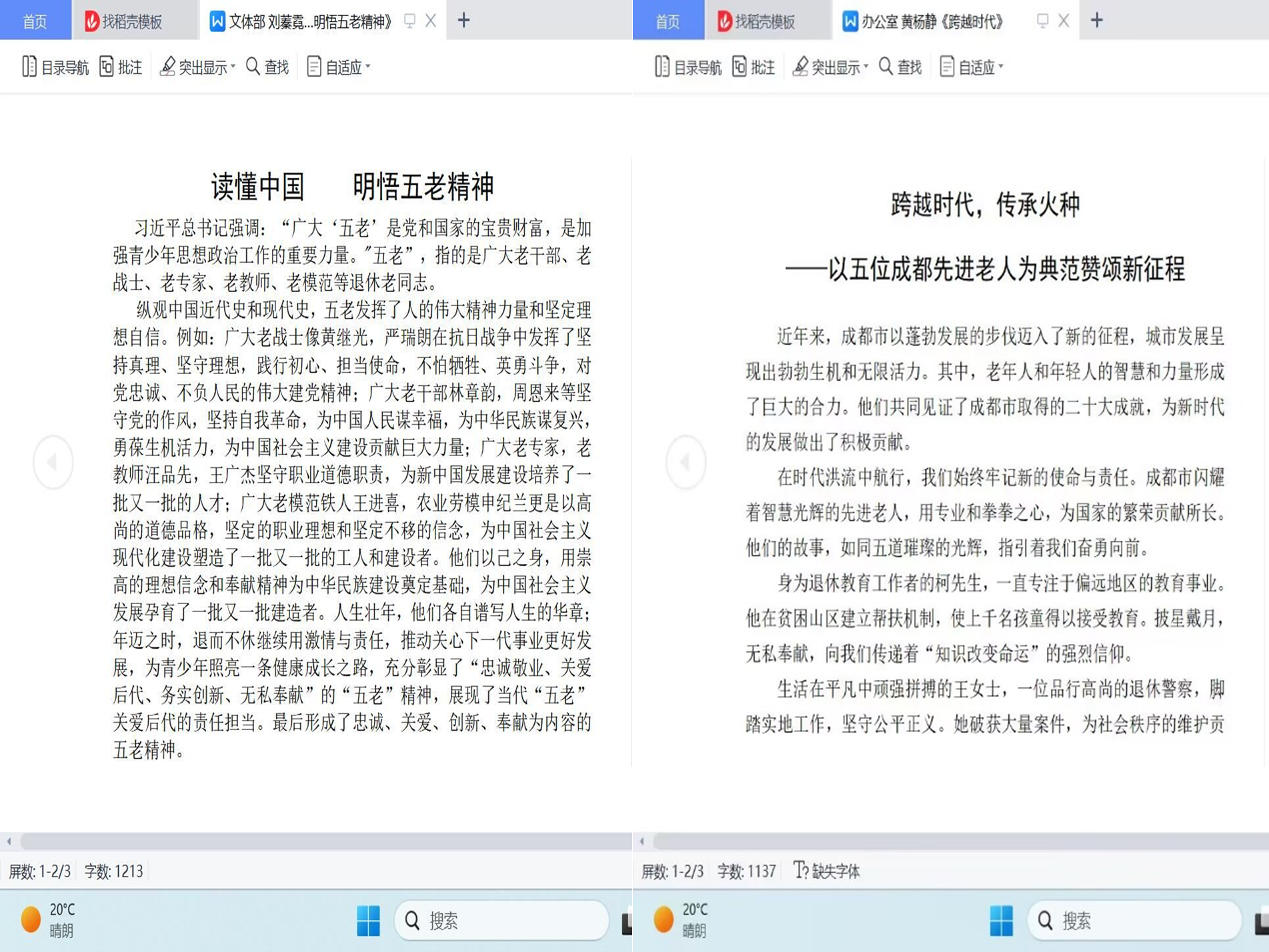1269x952 pixels.
Task: Switch to 首页 tab in the right window
Action: [x=668, y=21]
